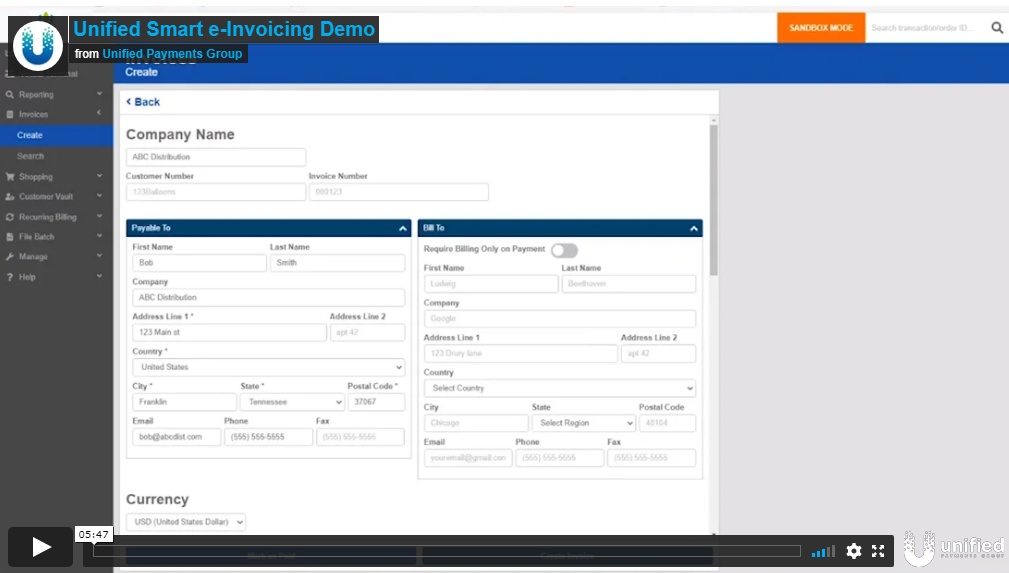
Task: Click Bill To Email field
Action: [x=468, y=458]
